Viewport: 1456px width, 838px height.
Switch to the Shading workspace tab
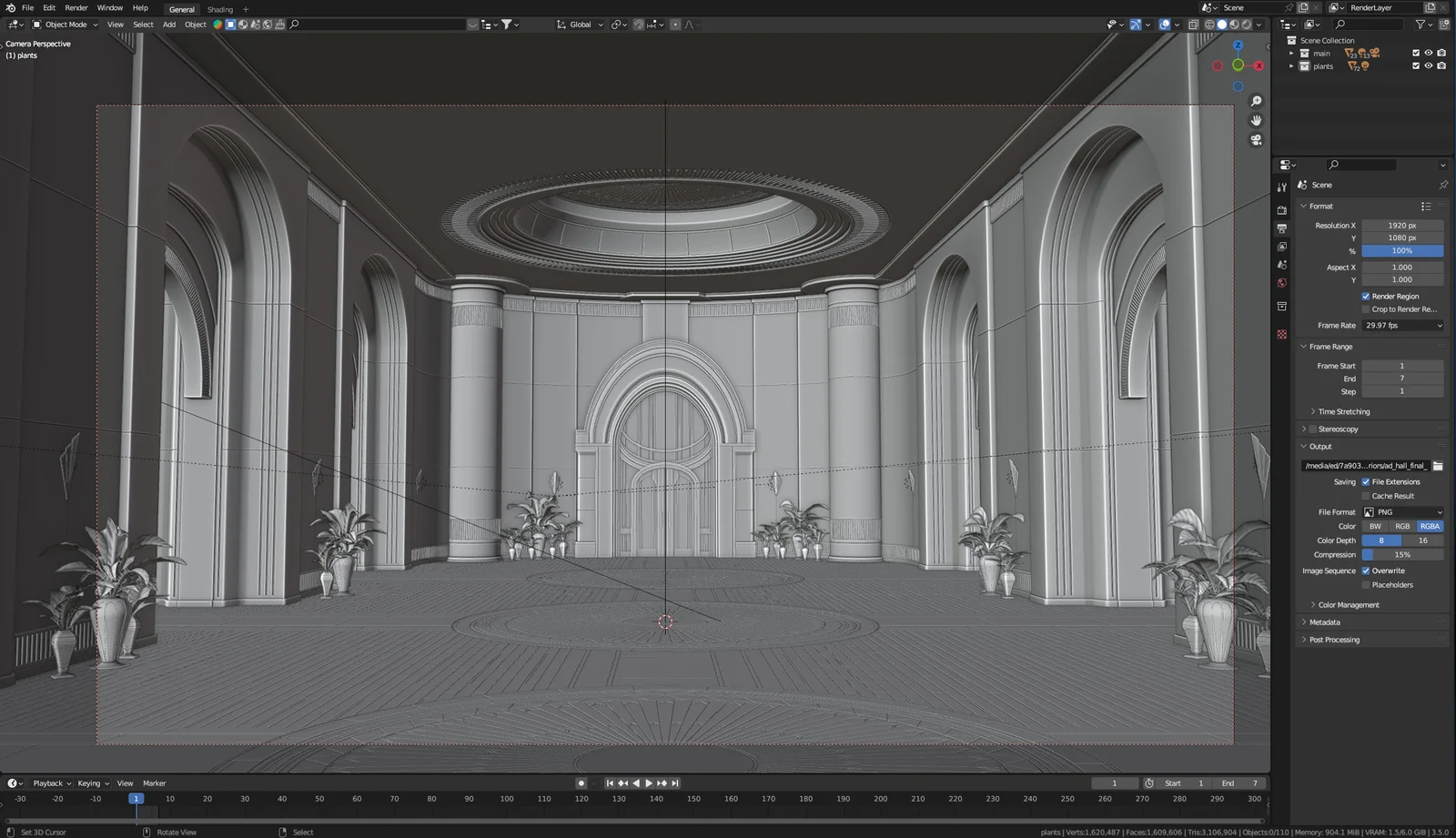(220, 9)
